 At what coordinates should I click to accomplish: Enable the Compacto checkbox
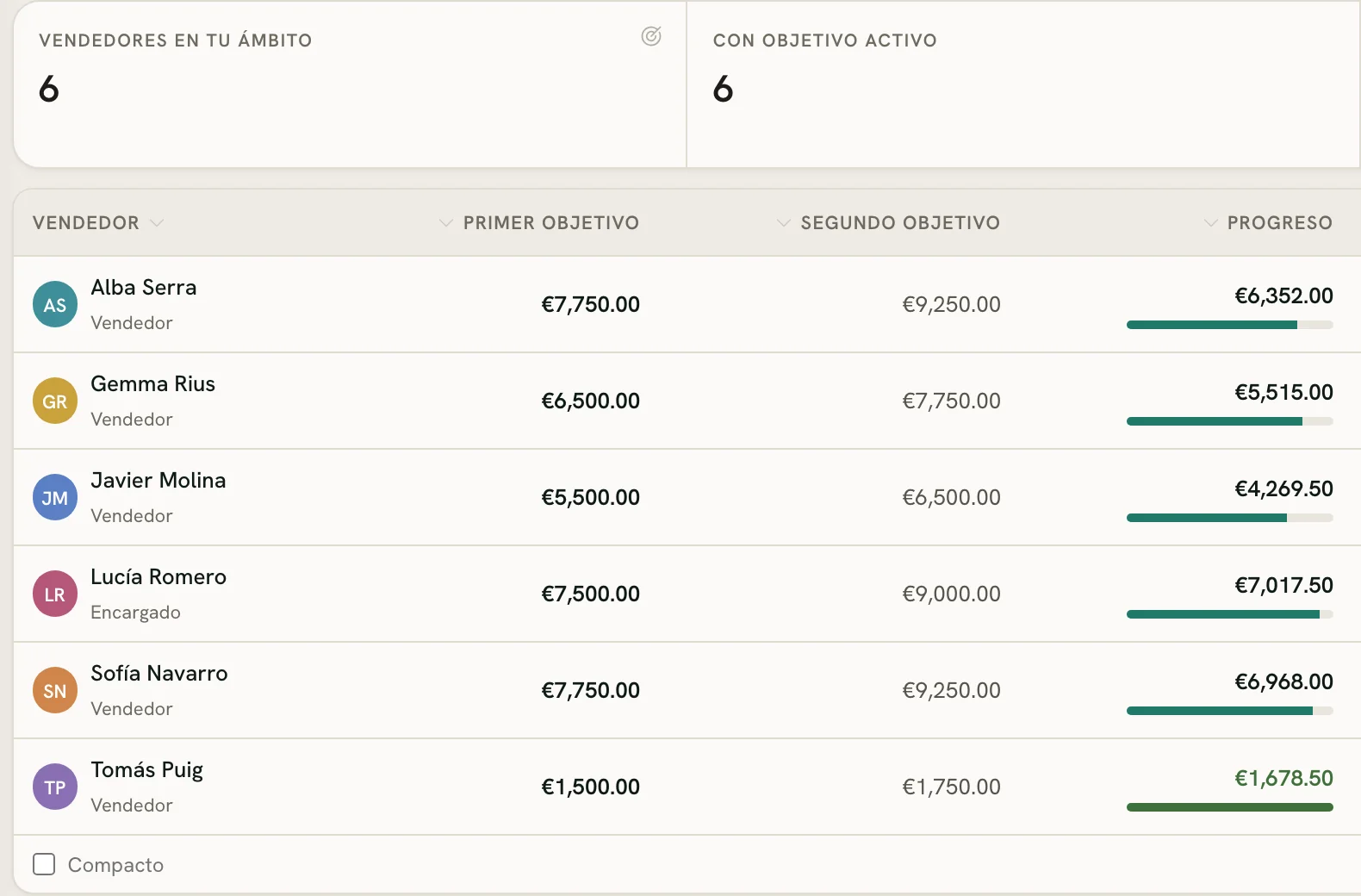tap(44, 864)
